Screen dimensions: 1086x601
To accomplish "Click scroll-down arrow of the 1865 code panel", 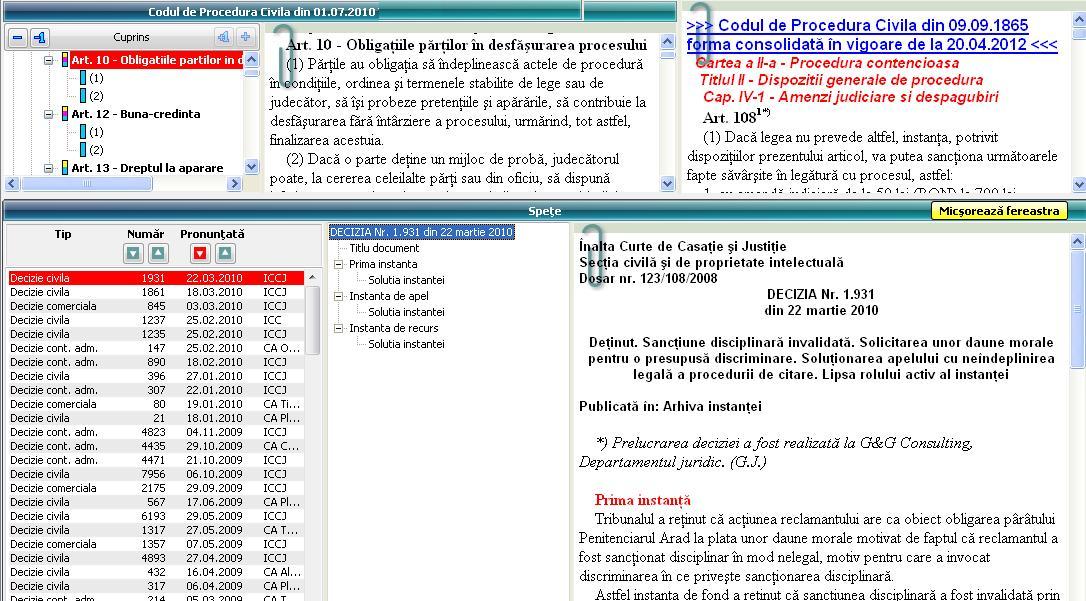I will pos(1079,184).
